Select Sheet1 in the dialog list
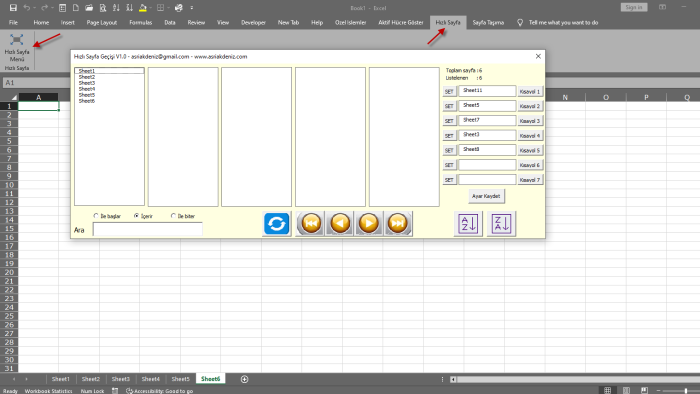 coord(109,71)
